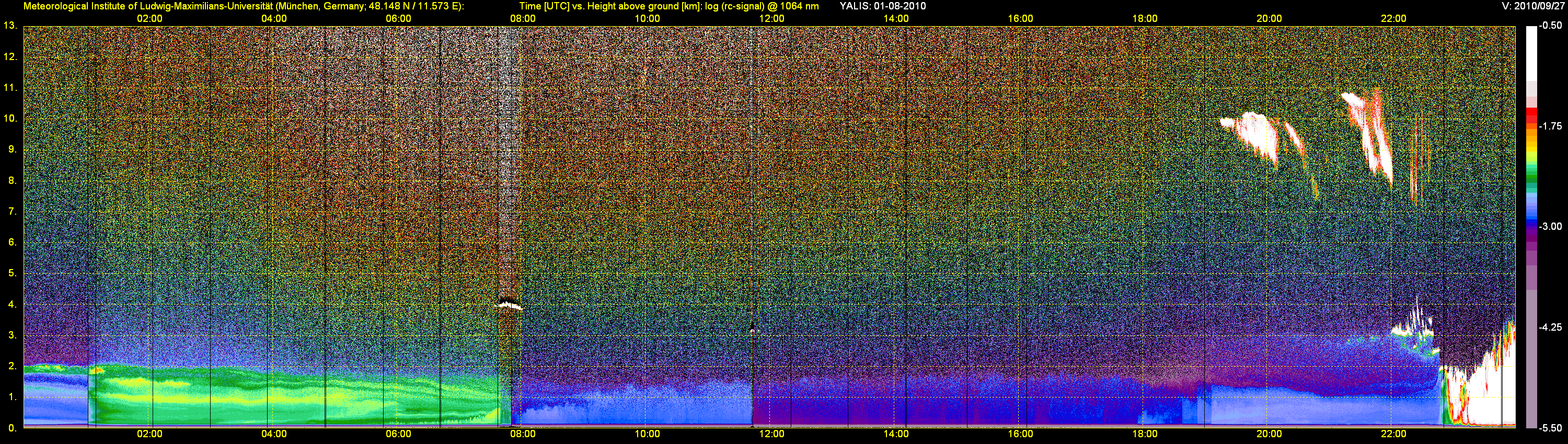Screen dimensions: 1568x444
Task: Click the 5. km height axis label
Action: [12, 273]
